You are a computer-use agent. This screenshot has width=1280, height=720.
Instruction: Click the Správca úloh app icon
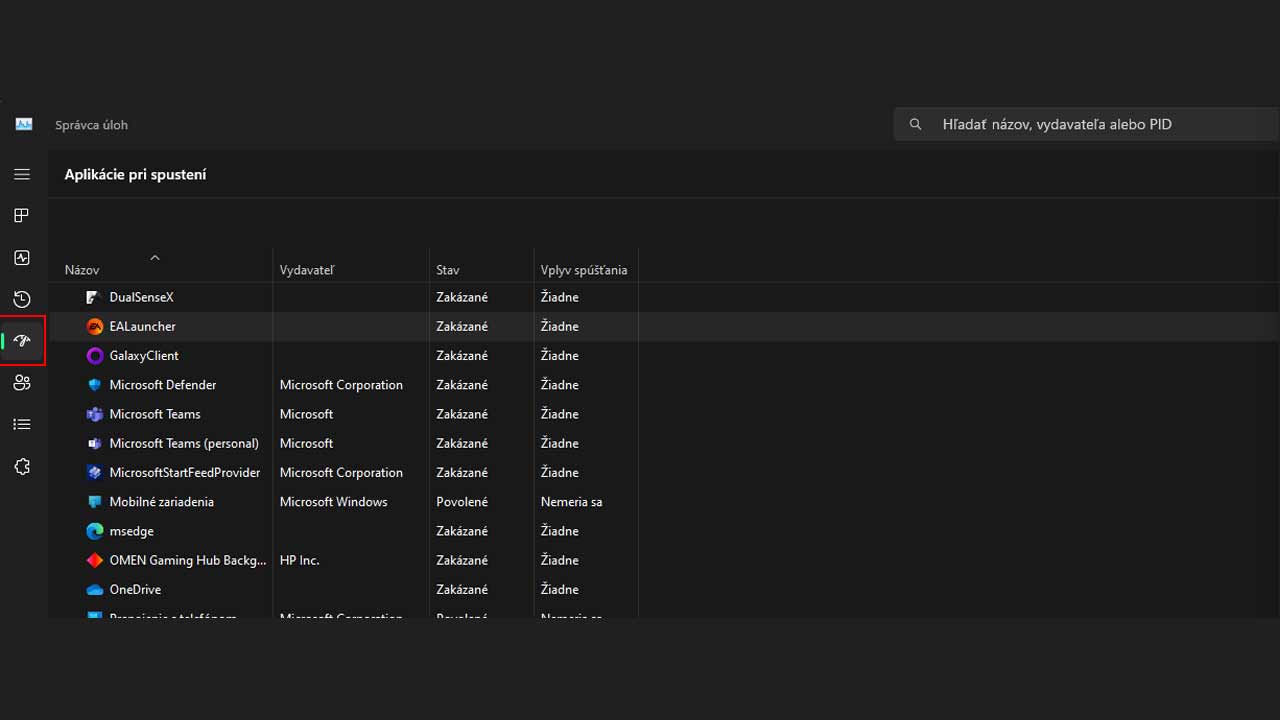tap(24, 124)
